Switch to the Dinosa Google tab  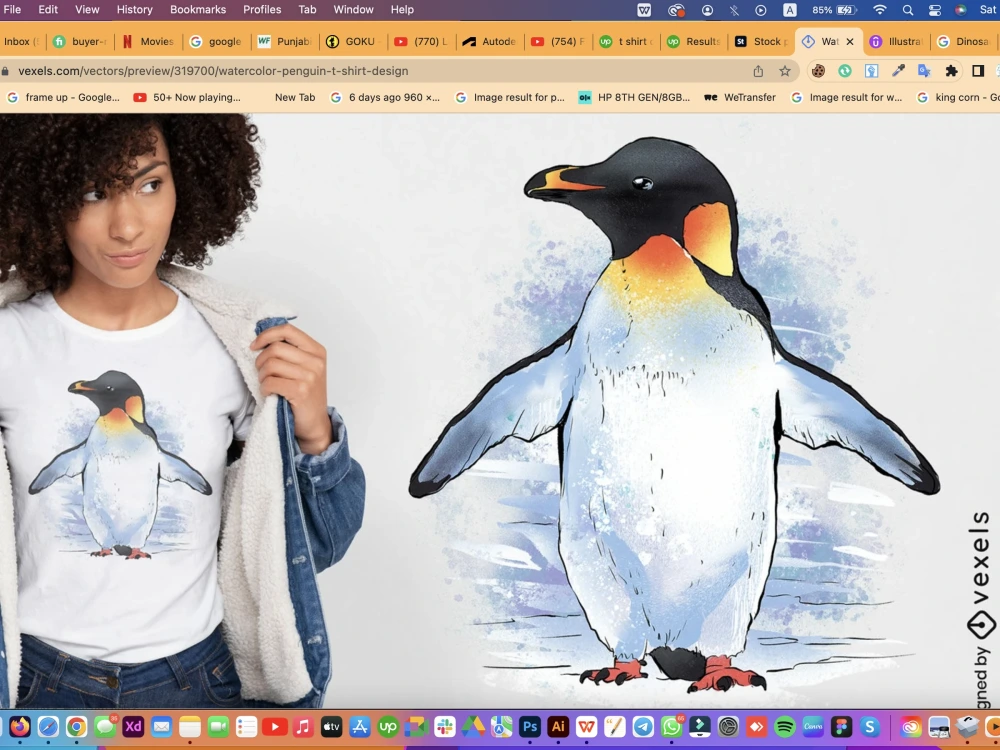pos(964,41)
